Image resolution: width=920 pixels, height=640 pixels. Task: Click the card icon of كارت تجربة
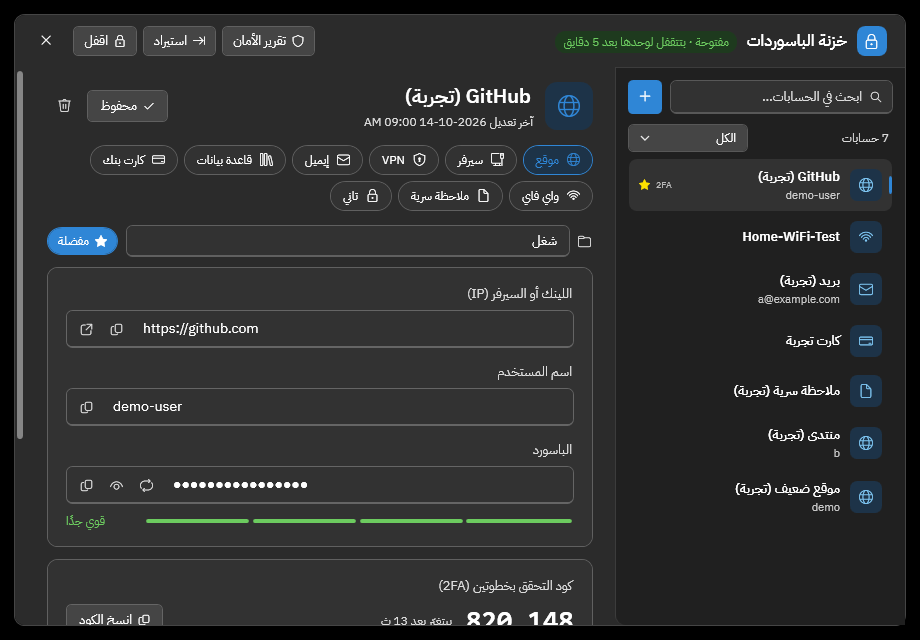pos(865,341)
